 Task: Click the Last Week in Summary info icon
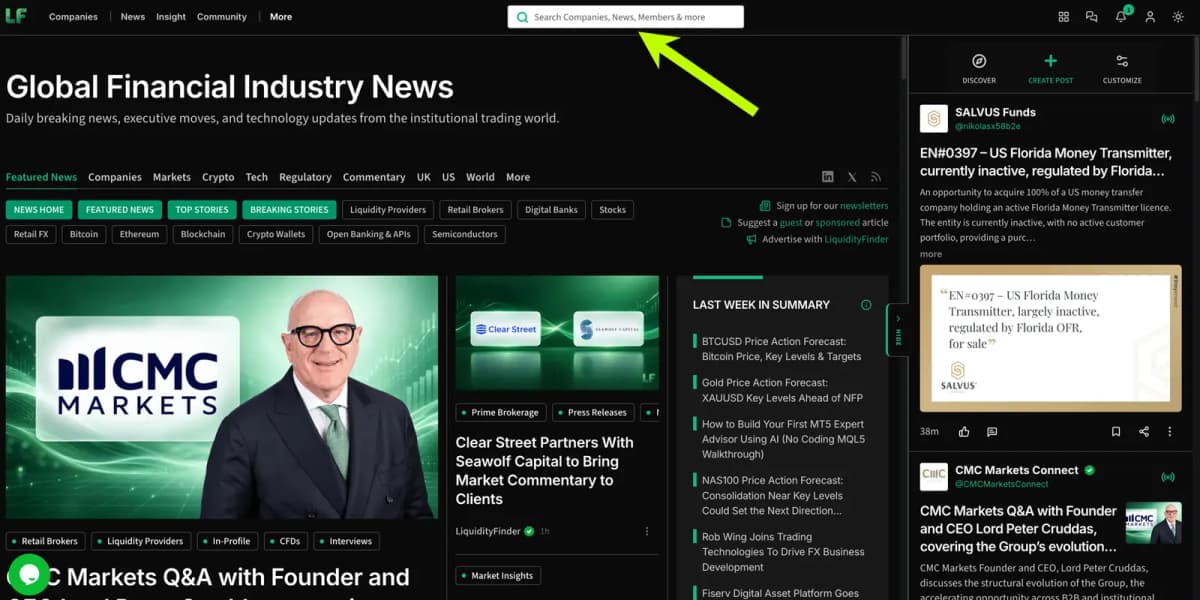pyautogui.click(x=866, y=305)
